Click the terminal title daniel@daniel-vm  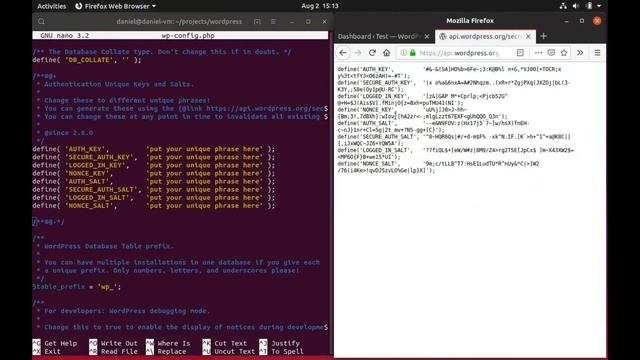click(179, 22)
